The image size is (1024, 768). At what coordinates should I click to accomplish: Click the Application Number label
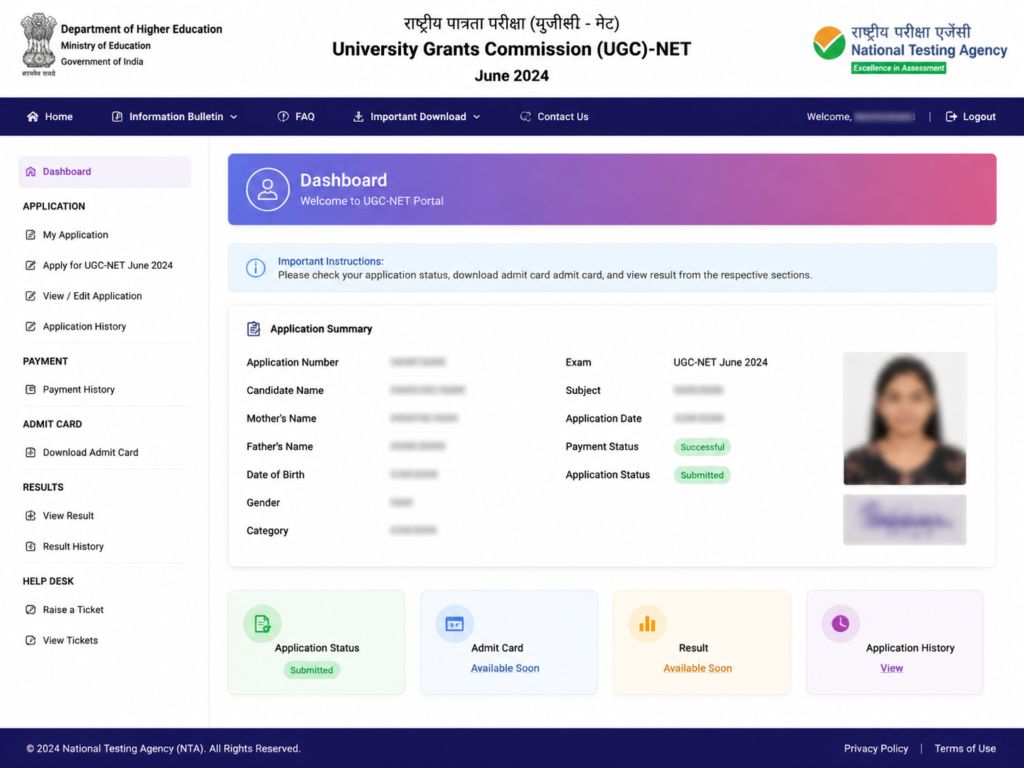[293, 362]
